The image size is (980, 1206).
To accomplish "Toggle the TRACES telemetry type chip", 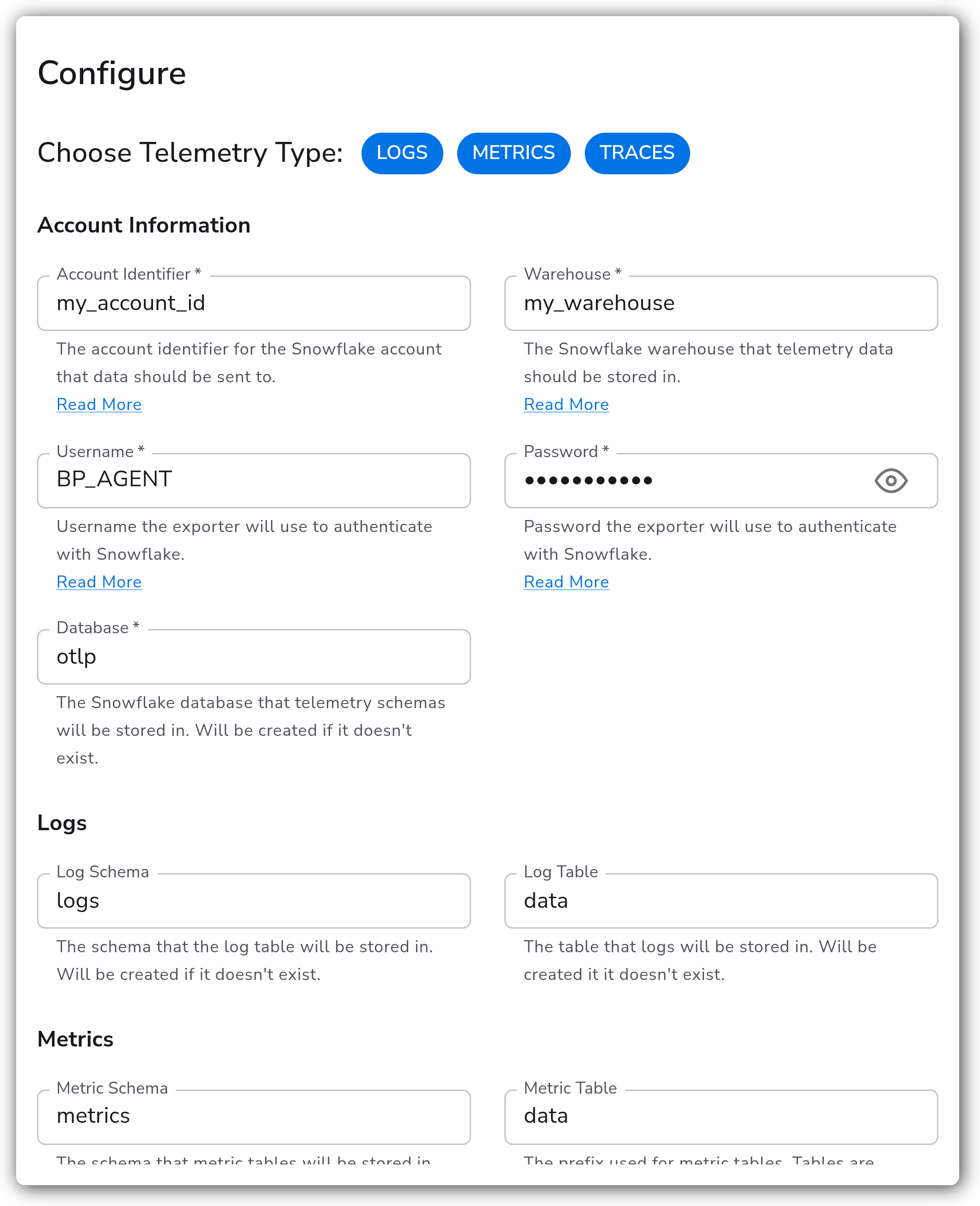I will [637, 153].
